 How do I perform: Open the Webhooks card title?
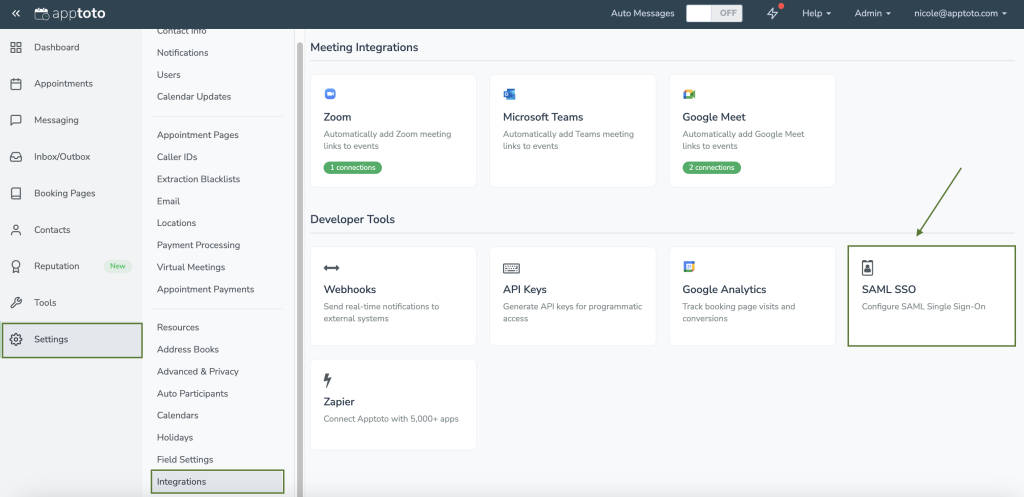click(x=350, y=289)
